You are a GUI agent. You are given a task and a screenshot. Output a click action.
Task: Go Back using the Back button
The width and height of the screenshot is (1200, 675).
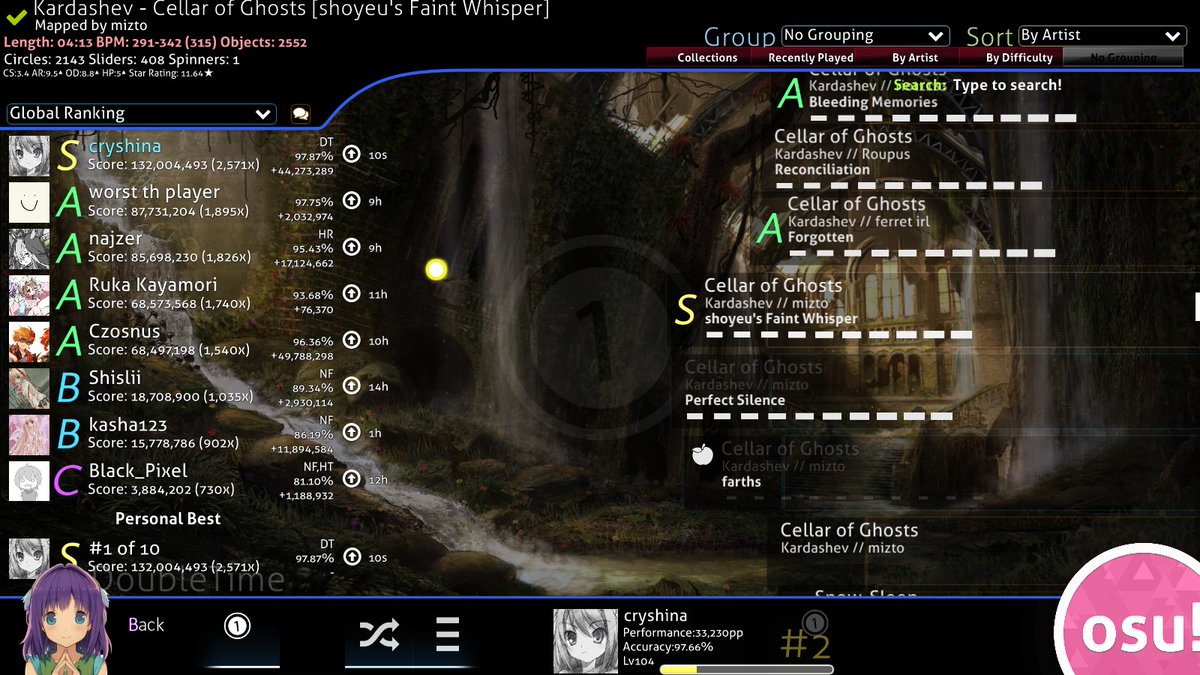[146, 625]
